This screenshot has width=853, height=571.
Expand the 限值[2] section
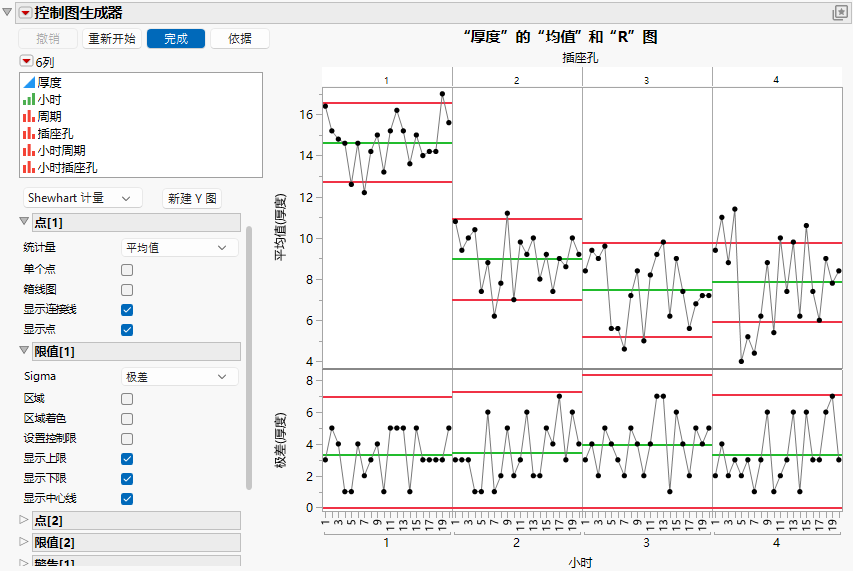24,542
